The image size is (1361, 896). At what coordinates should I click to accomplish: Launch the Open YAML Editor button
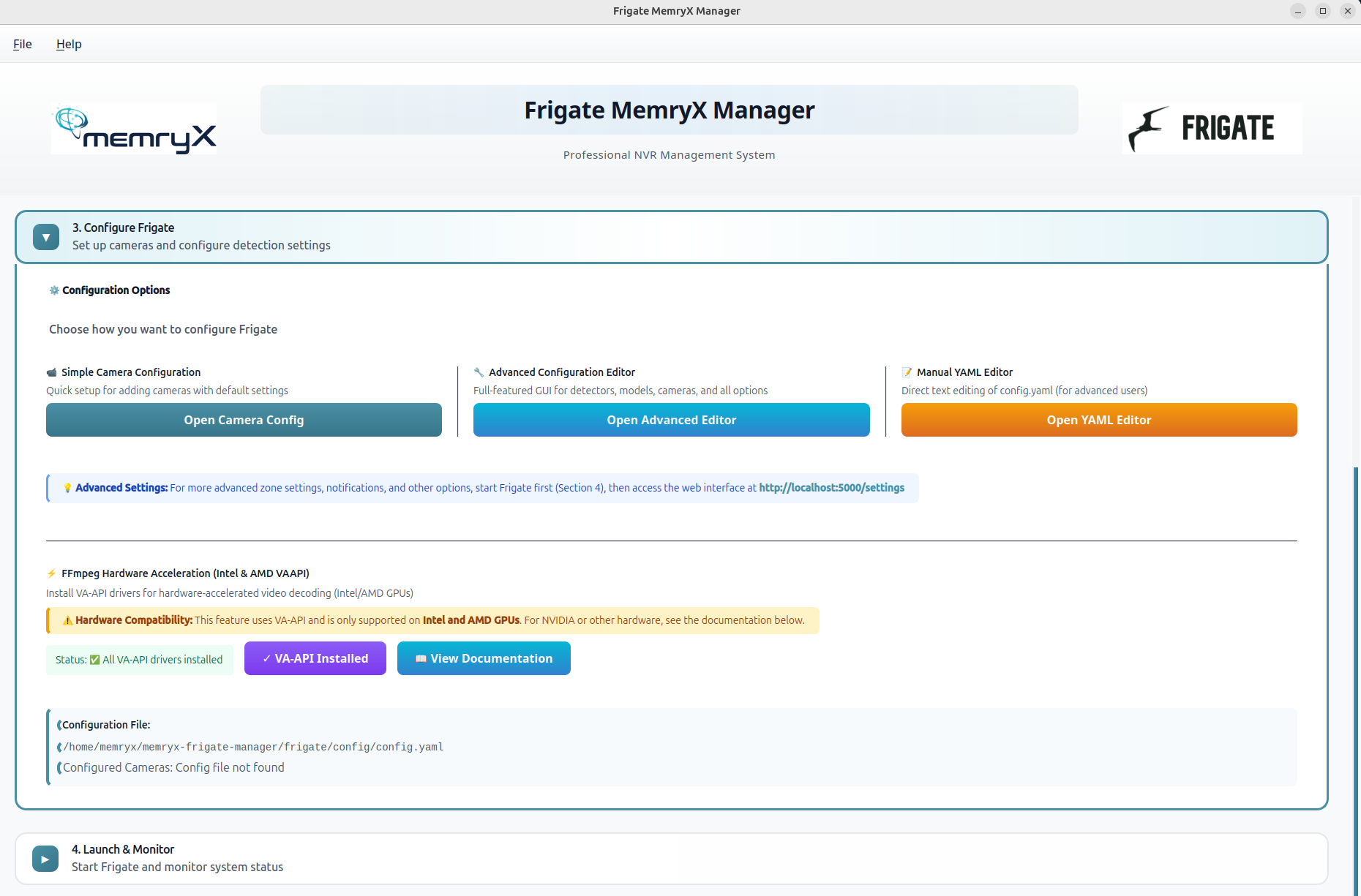click(x=1098, y=420)
